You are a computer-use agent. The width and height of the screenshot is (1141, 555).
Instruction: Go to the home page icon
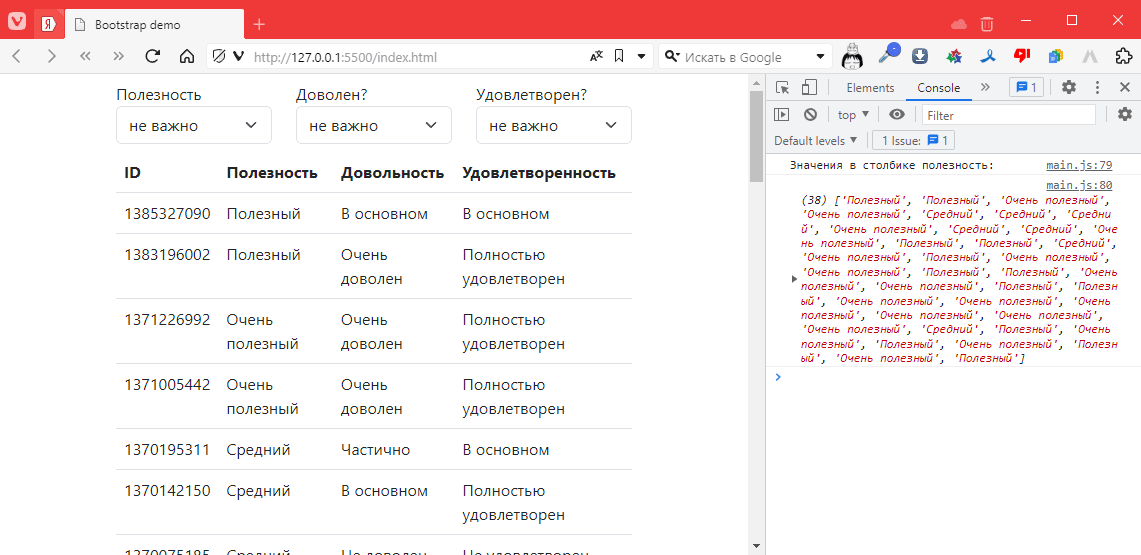(186, 57)
